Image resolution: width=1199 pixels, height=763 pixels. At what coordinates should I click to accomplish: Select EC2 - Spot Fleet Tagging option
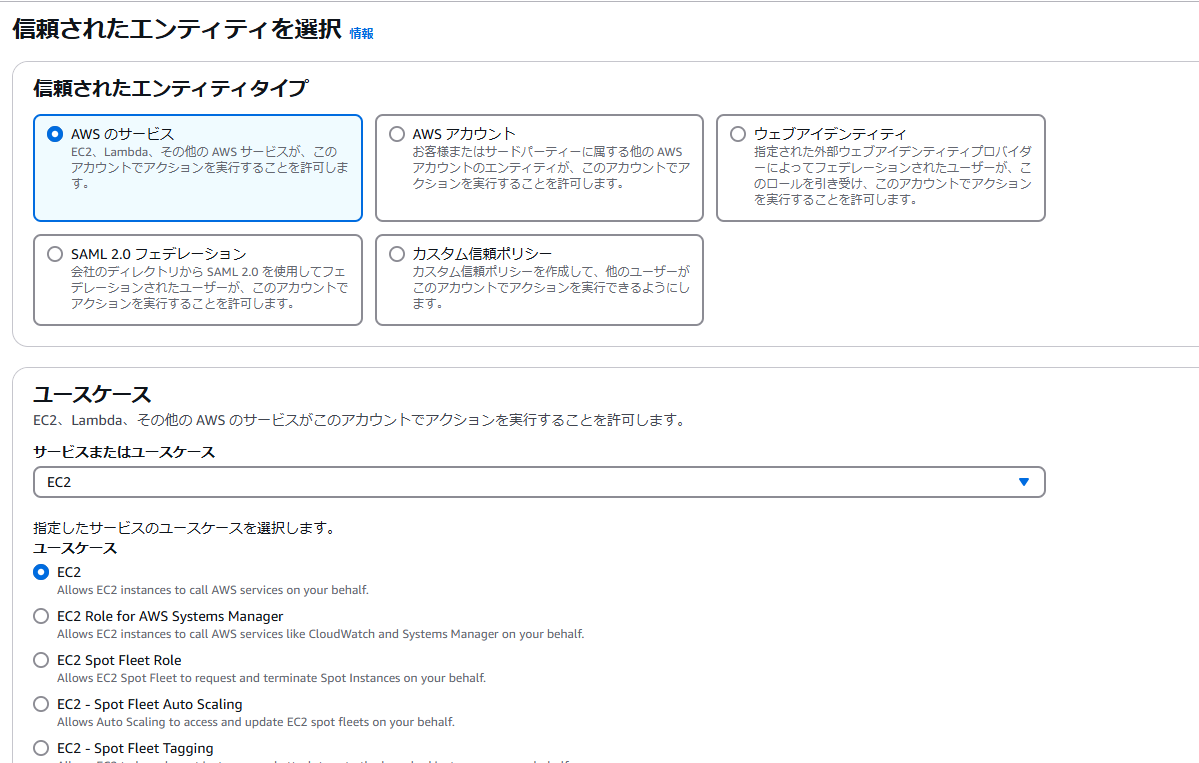point(41,748)
